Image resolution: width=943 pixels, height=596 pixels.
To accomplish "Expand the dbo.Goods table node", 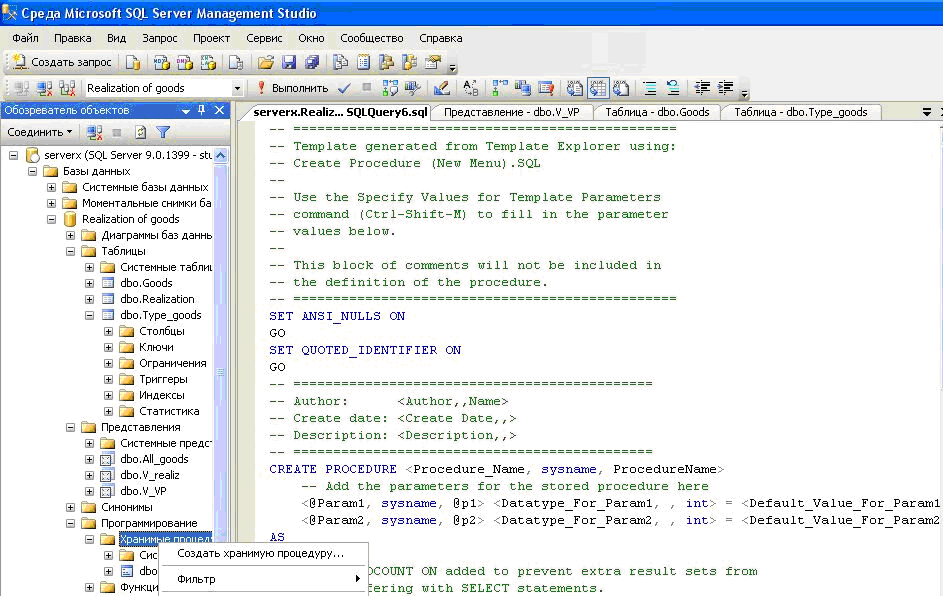I will pyautogui.click(x=90, y=283).
